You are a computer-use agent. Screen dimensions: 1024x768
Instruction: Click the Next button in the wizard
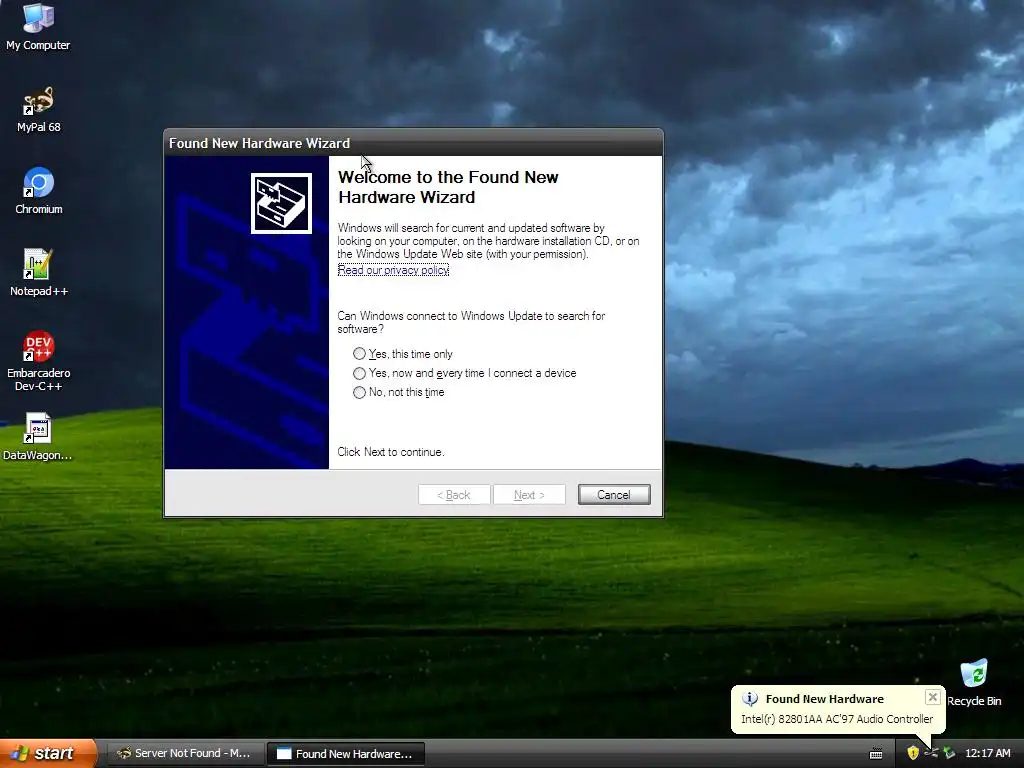[x=529, y=495]
